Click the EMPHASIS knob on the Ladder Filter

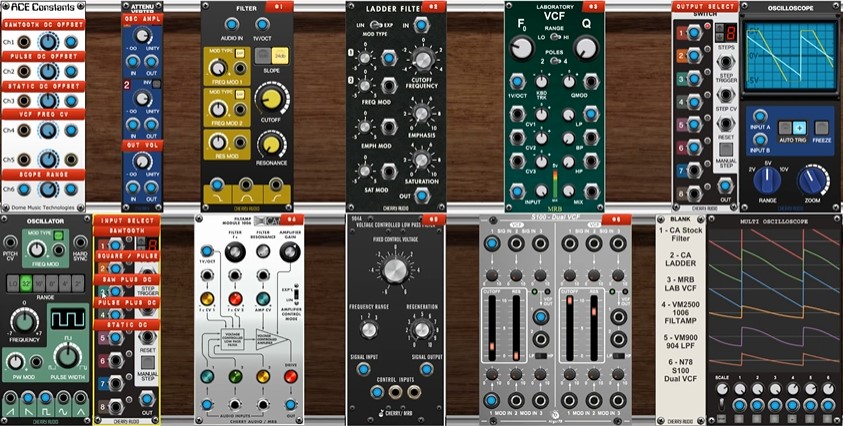pyautogui.click(x=421, y=112)
